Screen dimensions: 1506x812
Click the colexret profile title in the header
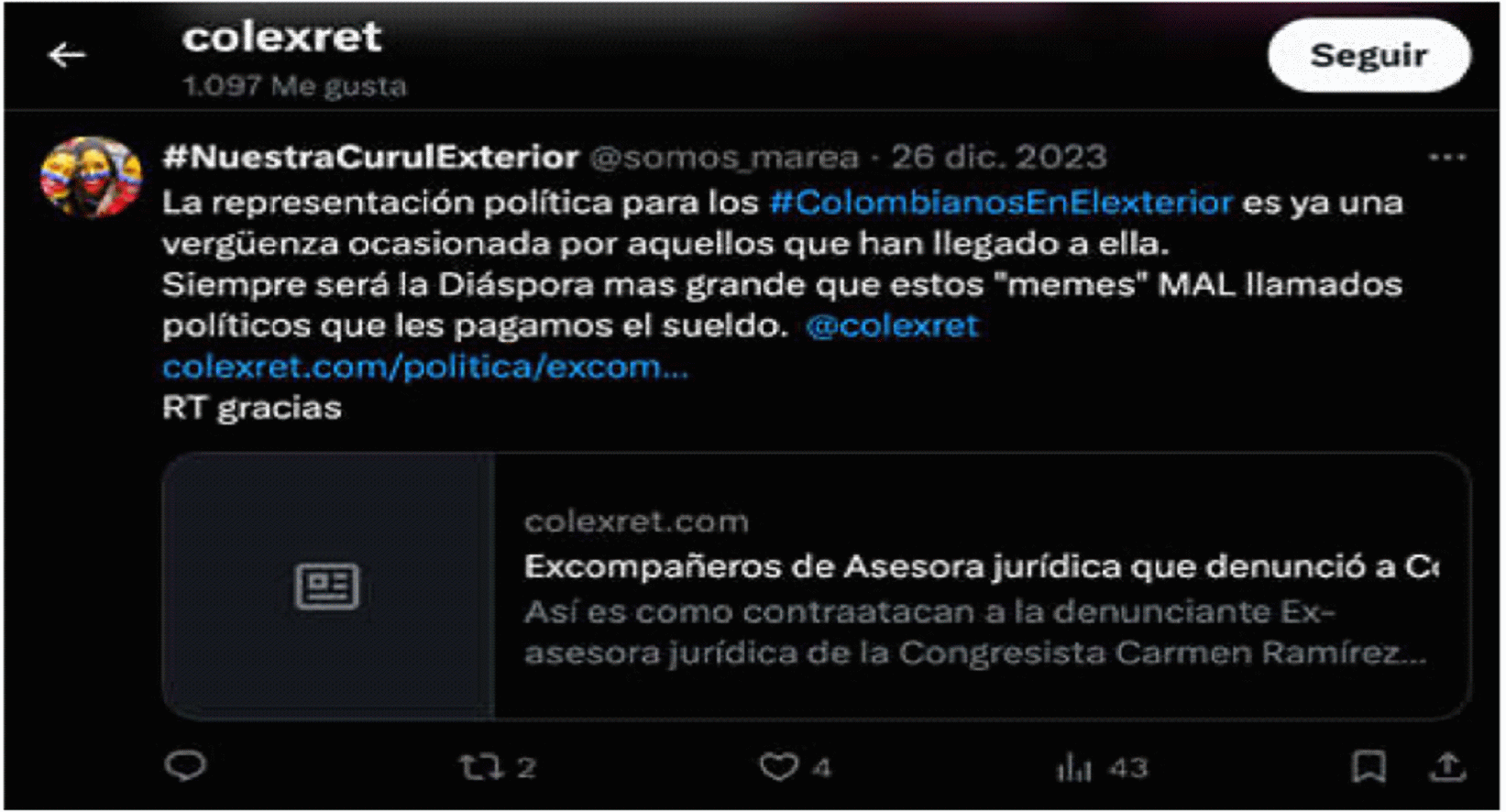pyautogui.click(x=281, y=38)
